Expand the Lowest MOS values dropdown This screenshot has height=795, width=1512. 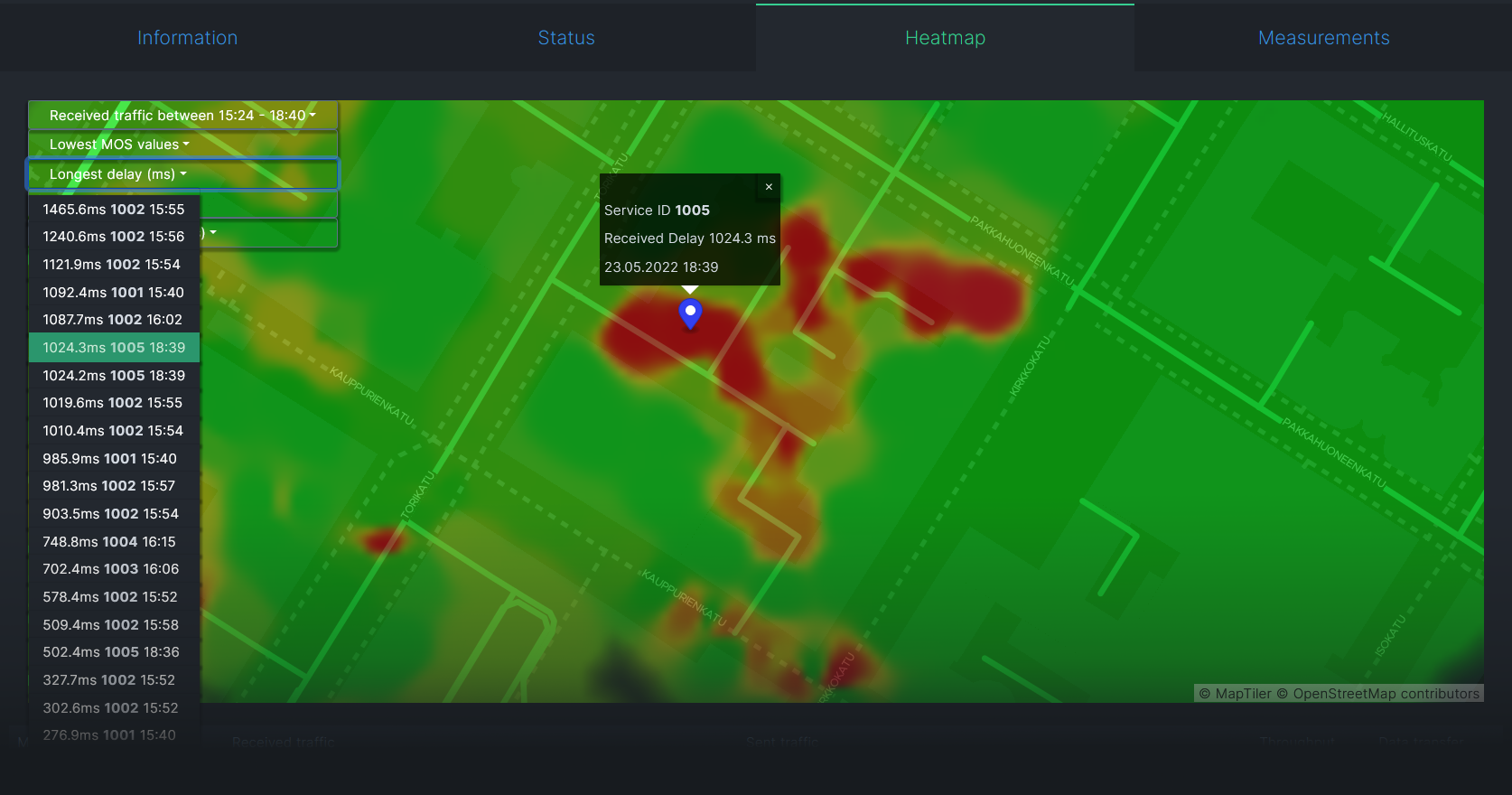(183, 145)
